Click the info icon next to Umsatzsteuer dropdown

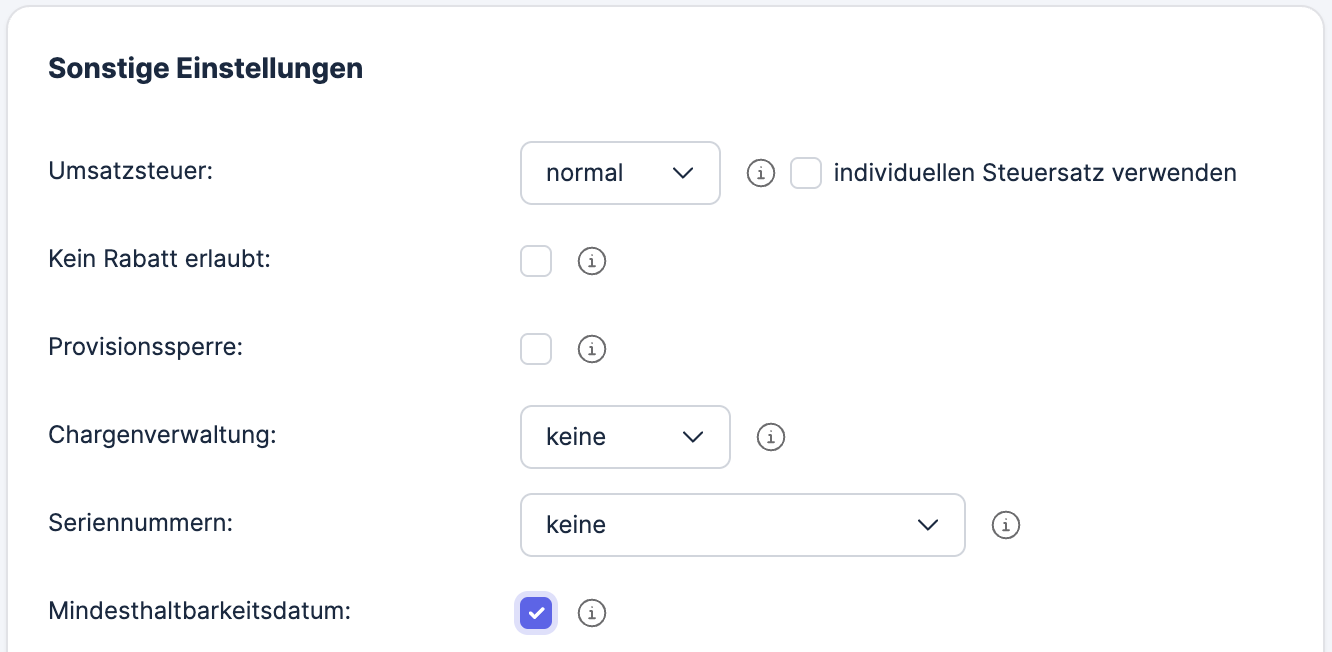click(x=761, y=174)
